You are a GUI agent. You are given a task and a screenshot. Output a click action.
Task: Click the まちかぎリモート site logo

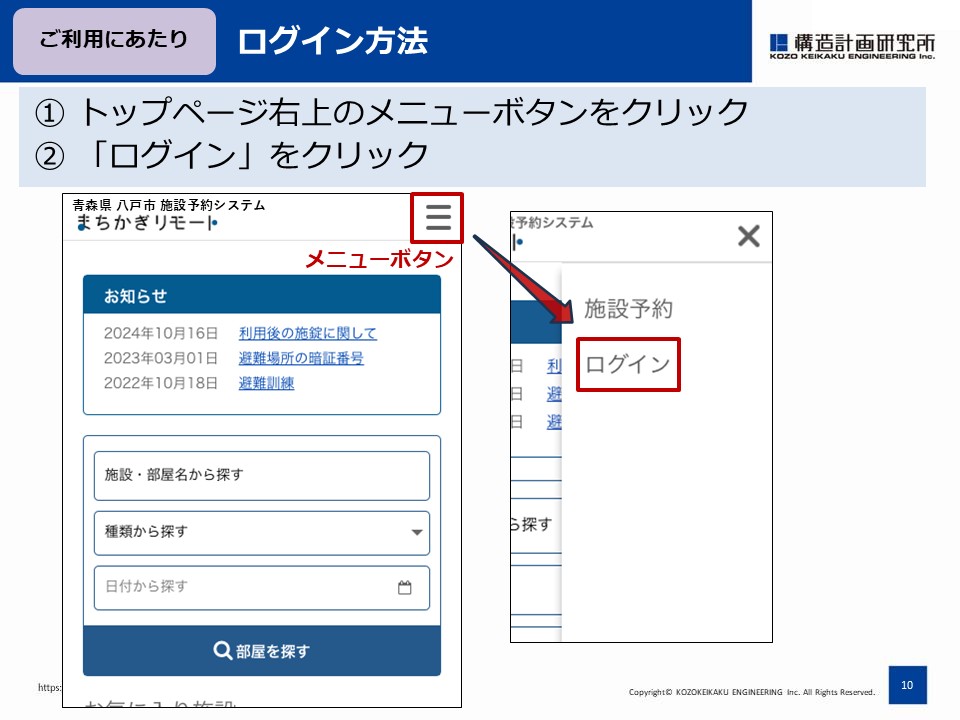[x=146, y=223]
